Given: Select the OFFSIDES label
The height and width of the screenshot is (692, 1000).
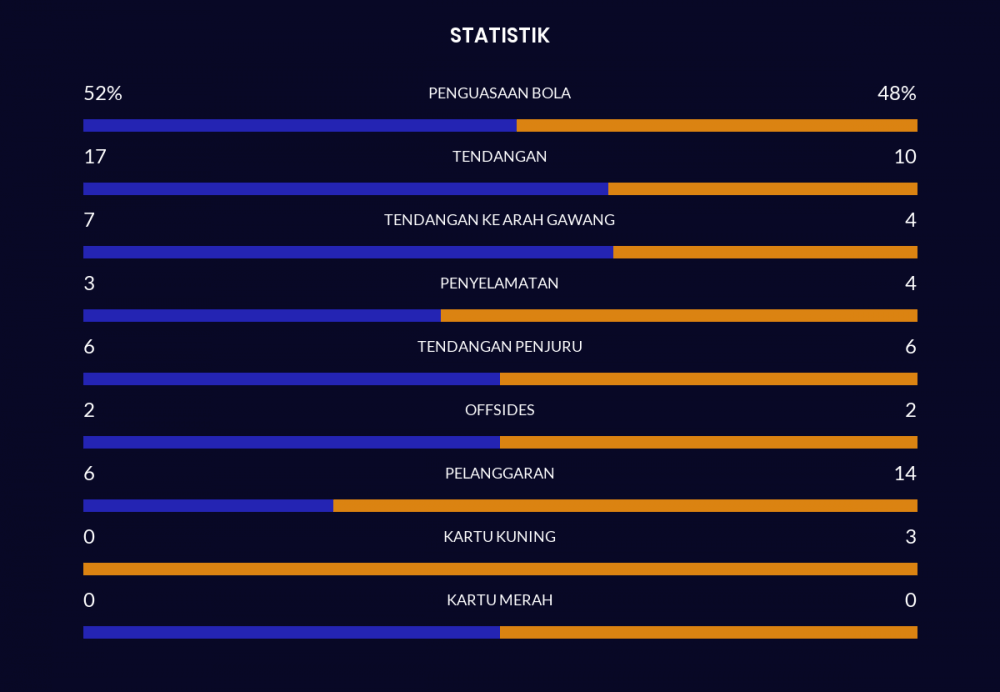Looking at the screenshot, I should point(499,410).
